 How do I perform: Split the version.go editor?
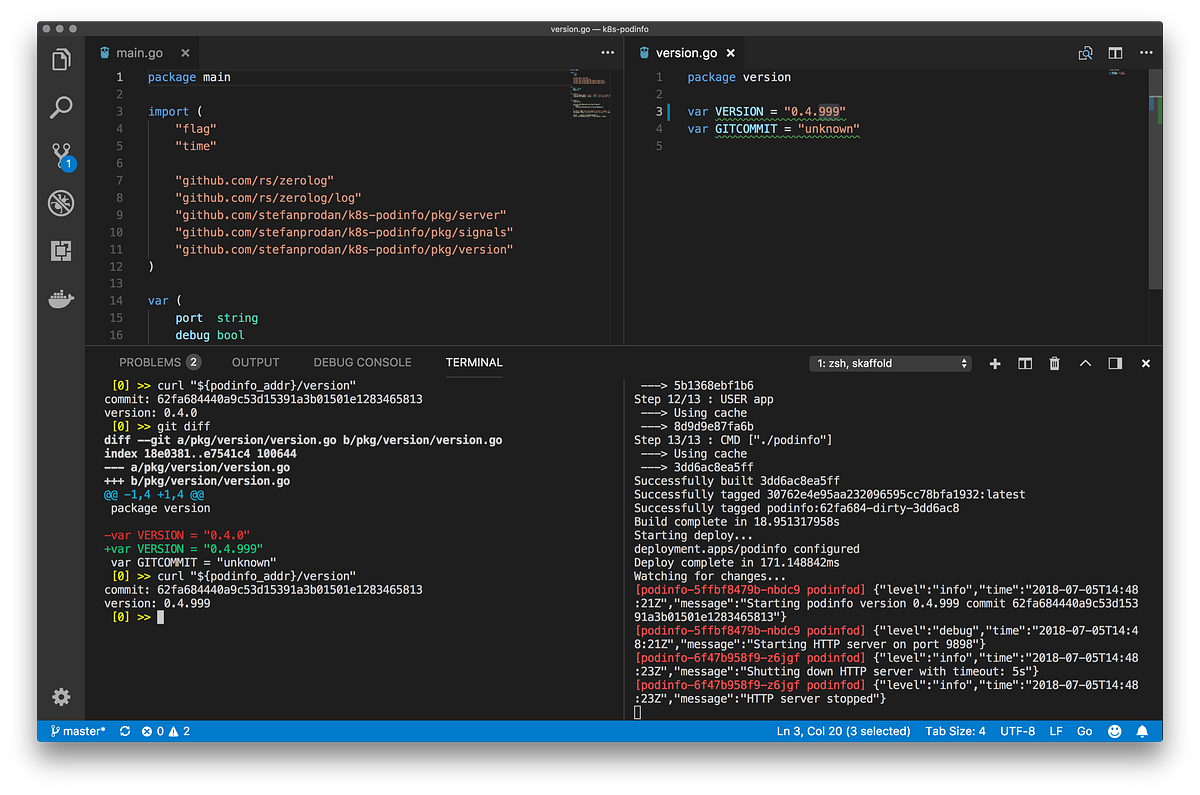(x=1114, y=52)
